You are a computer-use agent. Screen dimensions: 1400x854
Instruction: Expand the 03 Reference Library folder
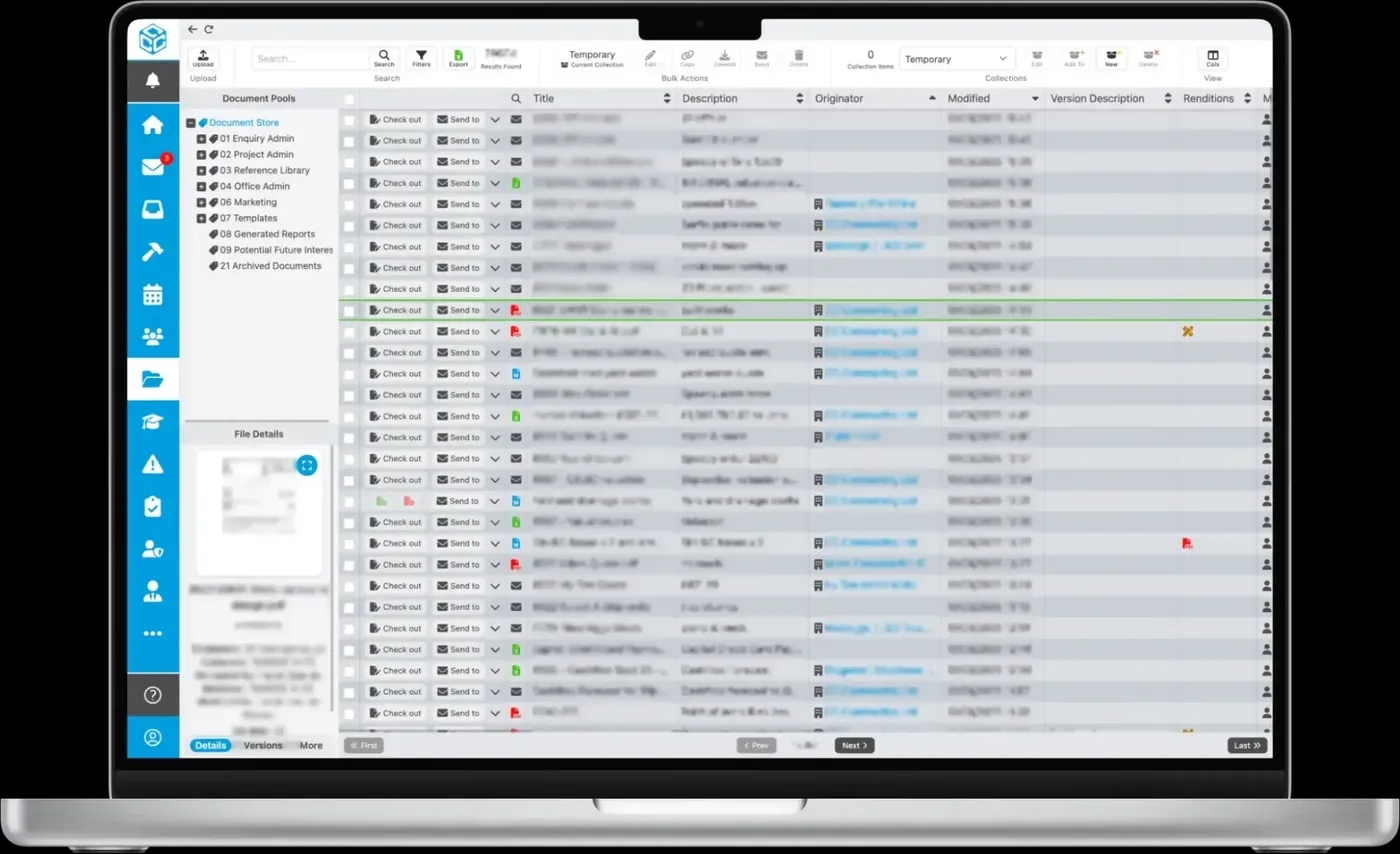tap(201, 171)
